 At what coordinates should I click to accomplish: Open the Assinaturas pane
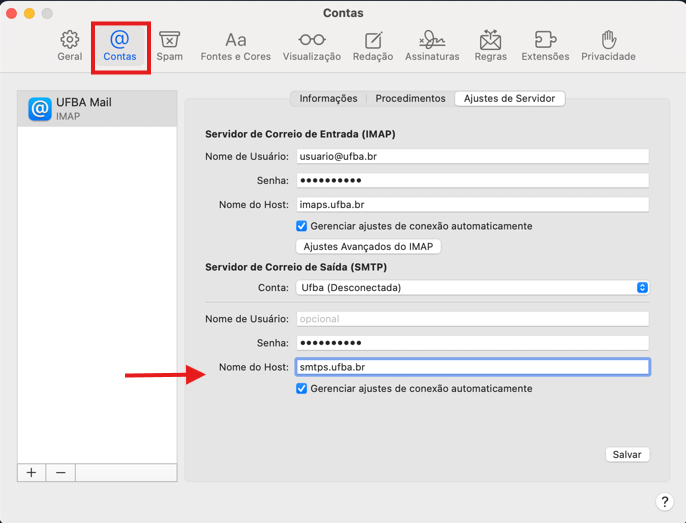(432, 46)
